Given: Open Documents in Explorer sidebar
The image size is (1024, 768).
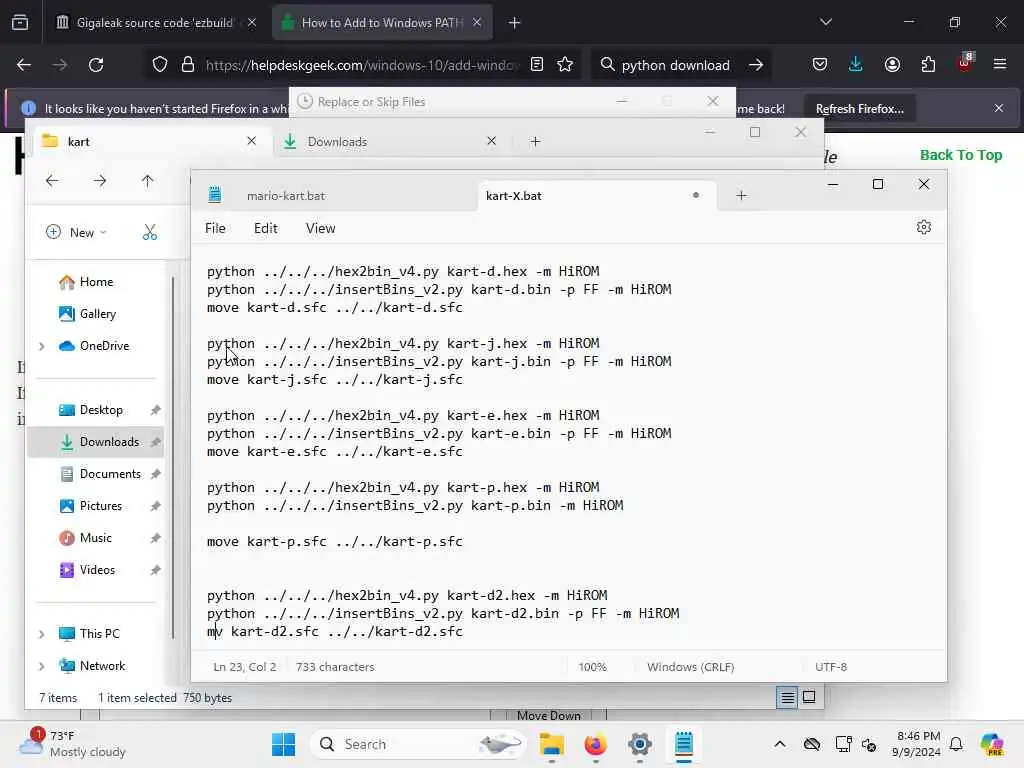Looking at the screenshot, I should (x=110, y=474).
